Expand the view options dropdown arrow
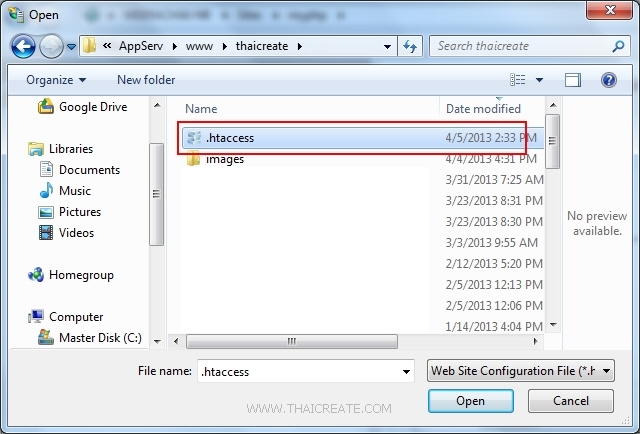Image resolution: width=640 pixels, height=434 pixels. 539,80
